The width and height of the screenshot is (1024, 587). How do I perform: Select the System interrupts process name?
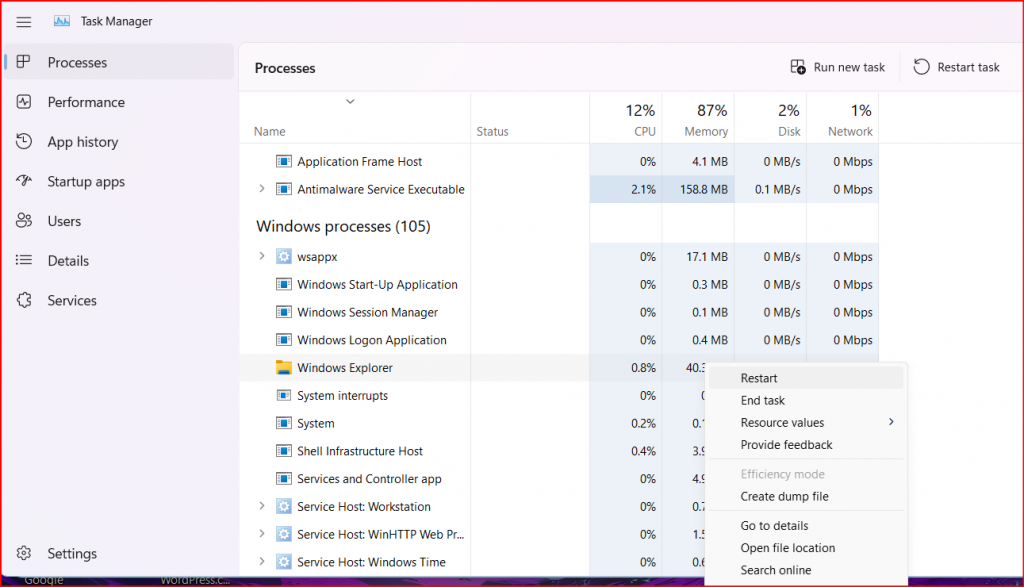click(342, 396)
